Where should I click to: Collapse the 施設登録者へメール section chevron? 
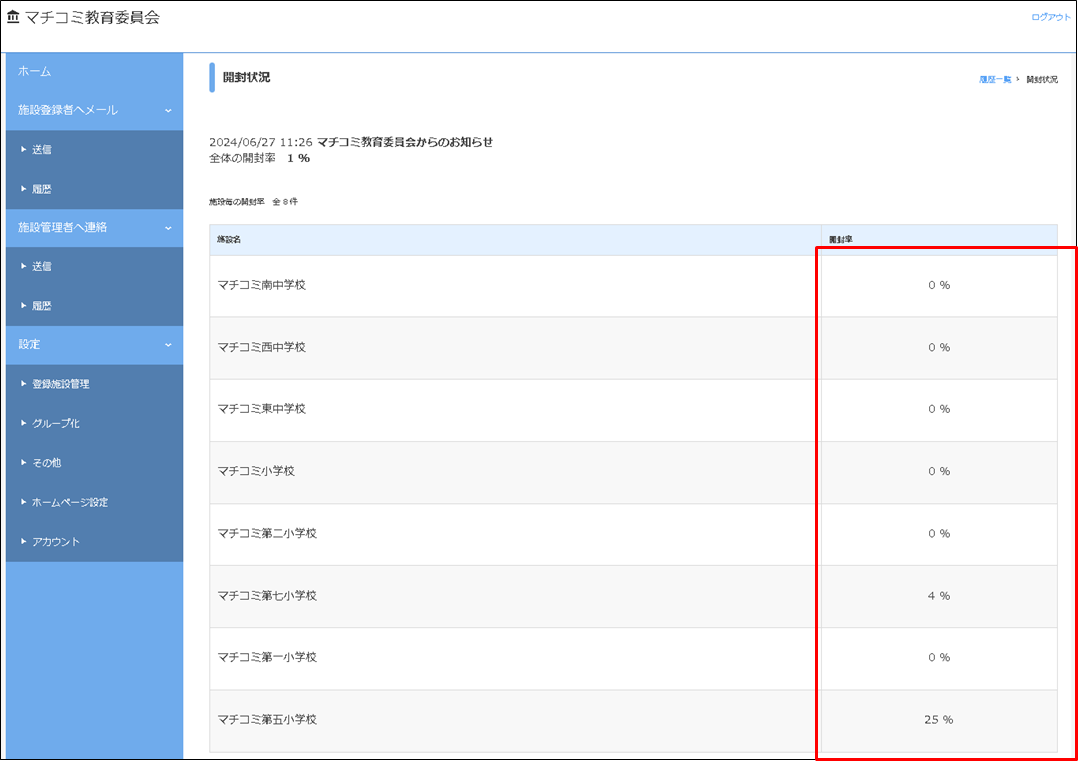[x=168, y=111]
